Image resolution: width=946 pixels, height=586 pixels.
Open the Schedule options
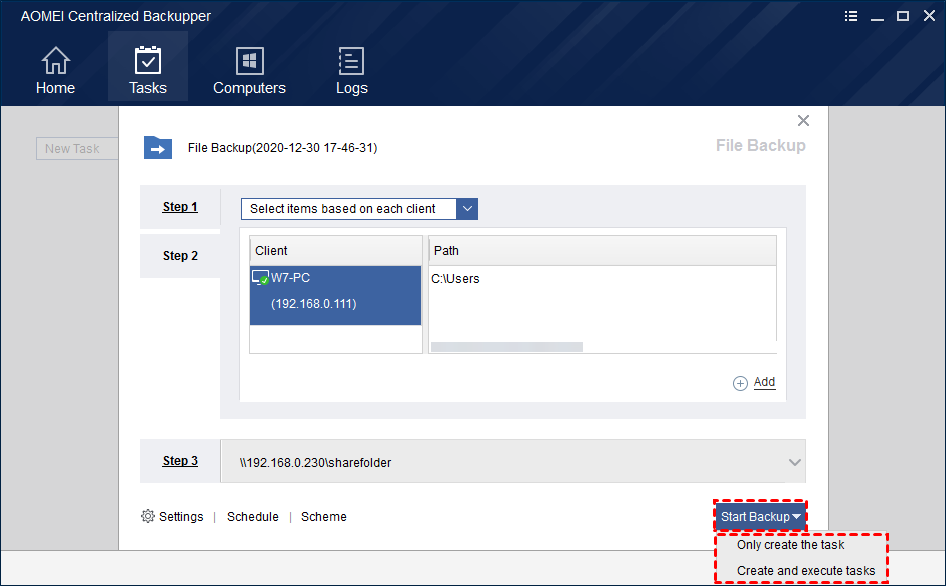(253, 517)
